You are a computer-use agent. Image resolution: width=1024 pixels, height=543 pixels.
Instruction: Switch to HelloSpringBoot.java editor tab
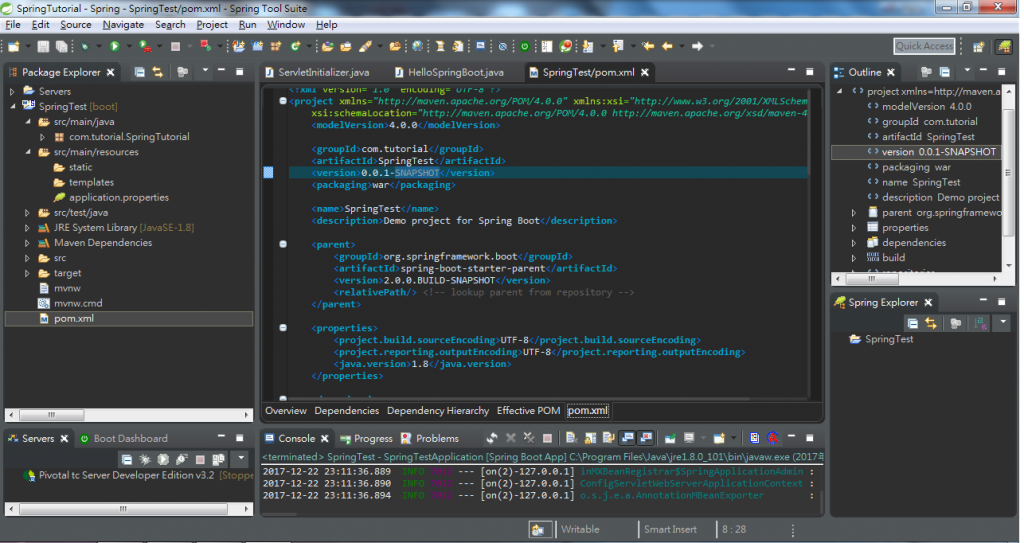(x=449, y=73)
